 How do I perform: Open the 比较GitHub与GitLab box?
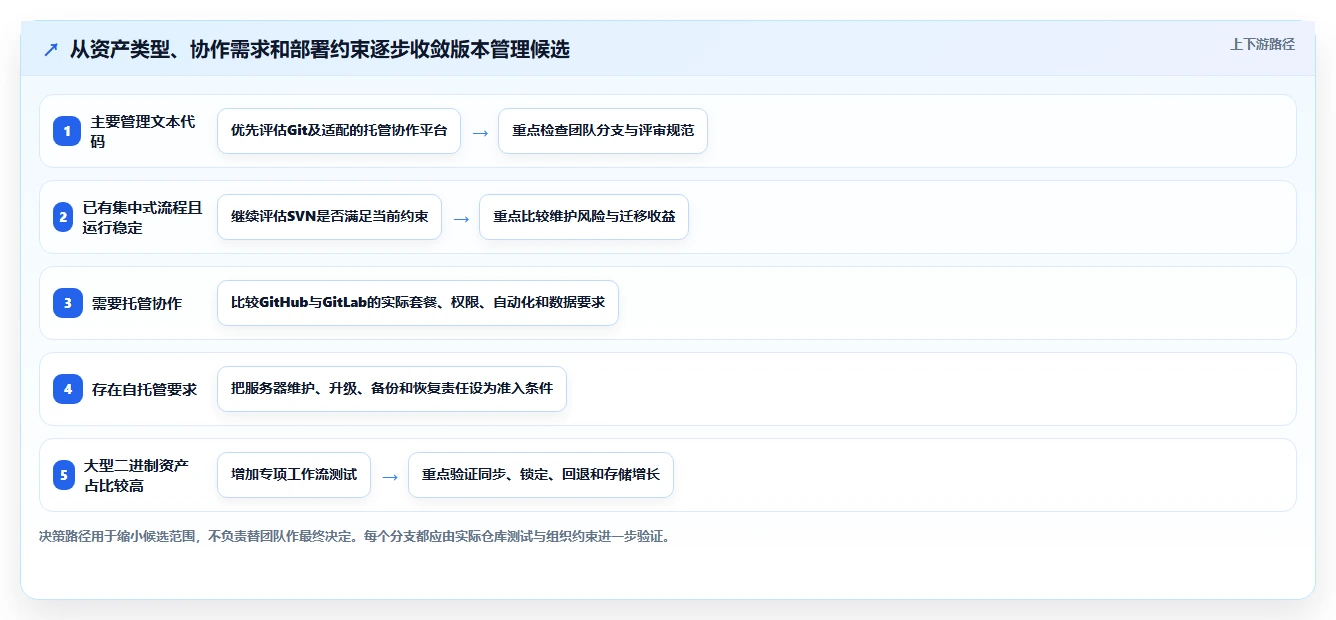[x=418, y=303]
